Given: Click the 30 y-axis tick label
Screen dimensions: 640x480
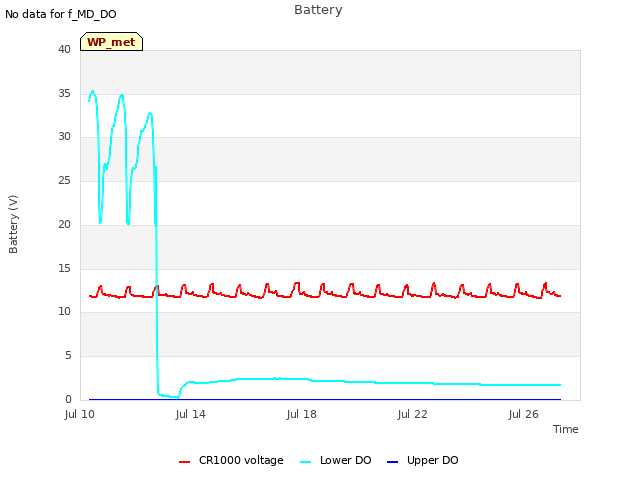Looking at the screenshot, I should tap(64, 136).
